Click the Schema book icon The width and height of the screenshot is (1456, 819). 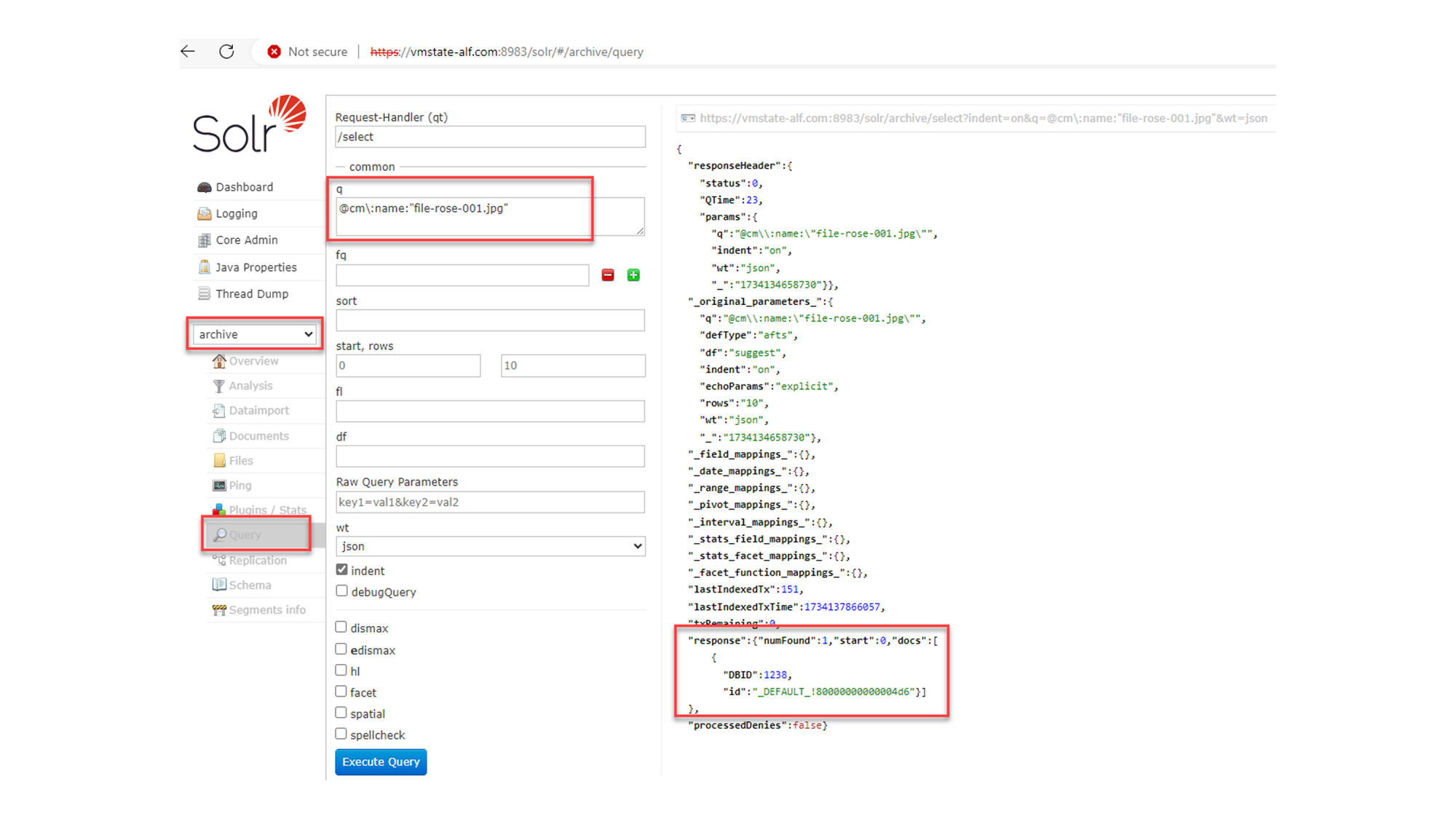tap(219, 585)
